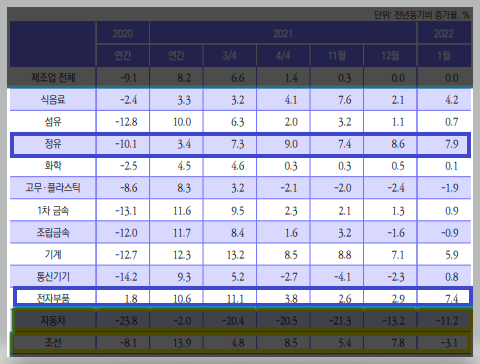Click -8.6 in the 고무·플라스틱 row
480x364 pixels.
[x=128, y=188]
